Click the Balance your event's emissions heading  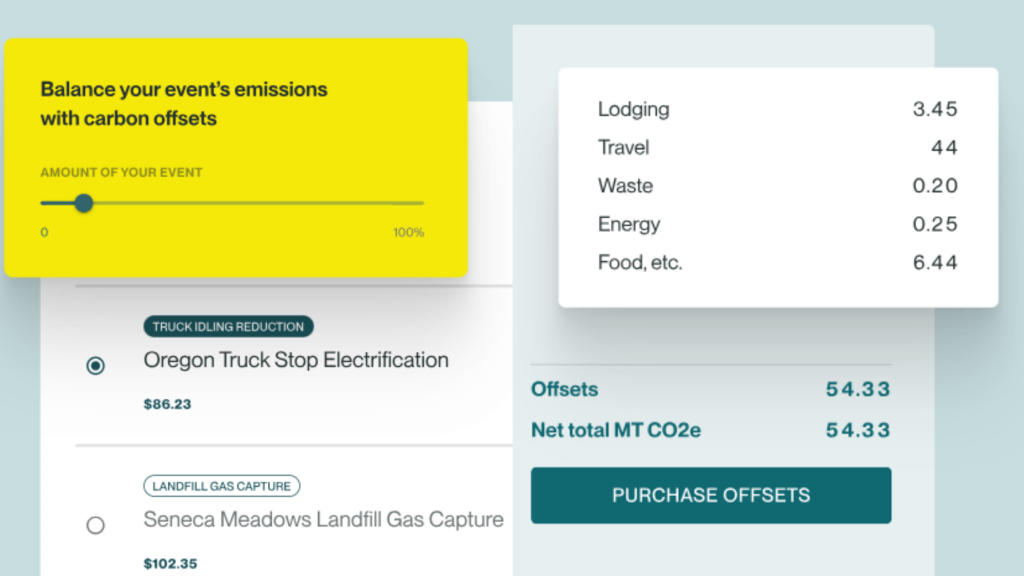tap(184, 104)
